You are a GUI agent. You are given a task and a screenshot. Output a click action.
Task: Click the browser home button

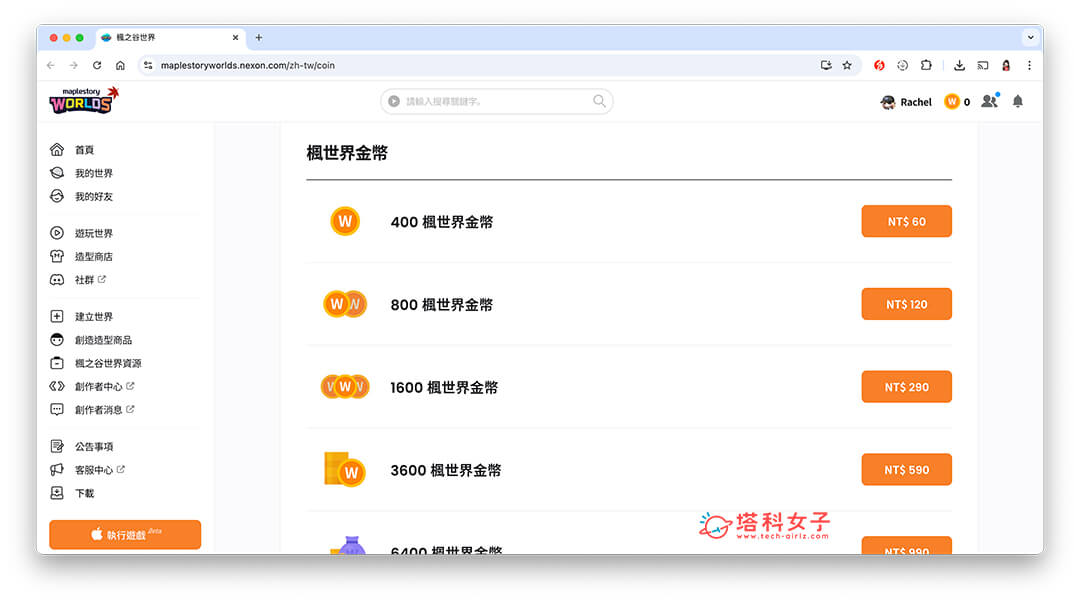tap(121, 65)
